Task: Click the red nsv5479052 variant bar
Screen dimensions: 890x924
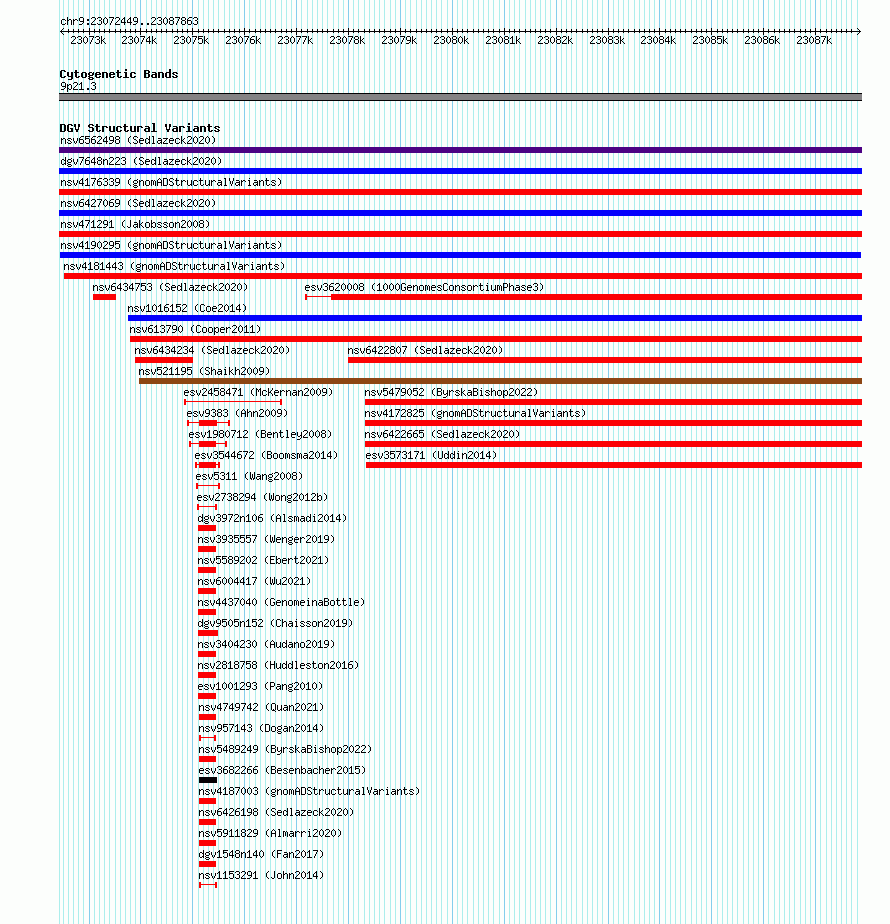Action: tap(613, 402)
